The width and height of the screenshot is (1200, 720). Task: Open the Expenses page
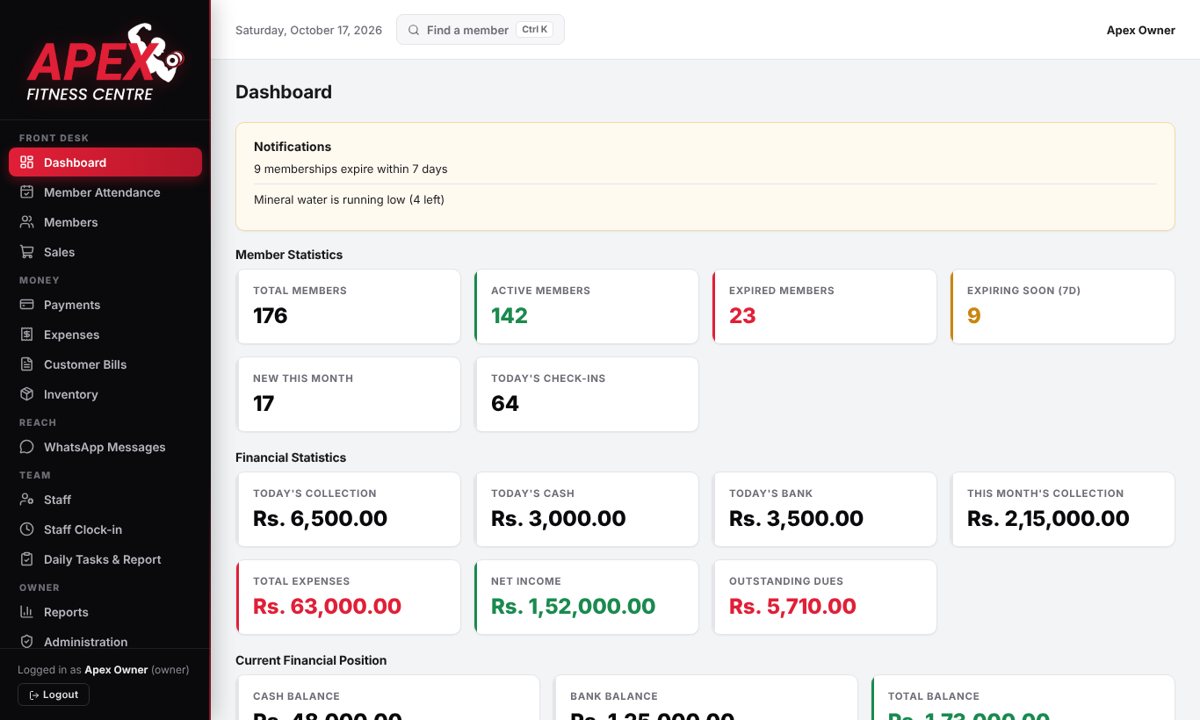click(105, 334)
